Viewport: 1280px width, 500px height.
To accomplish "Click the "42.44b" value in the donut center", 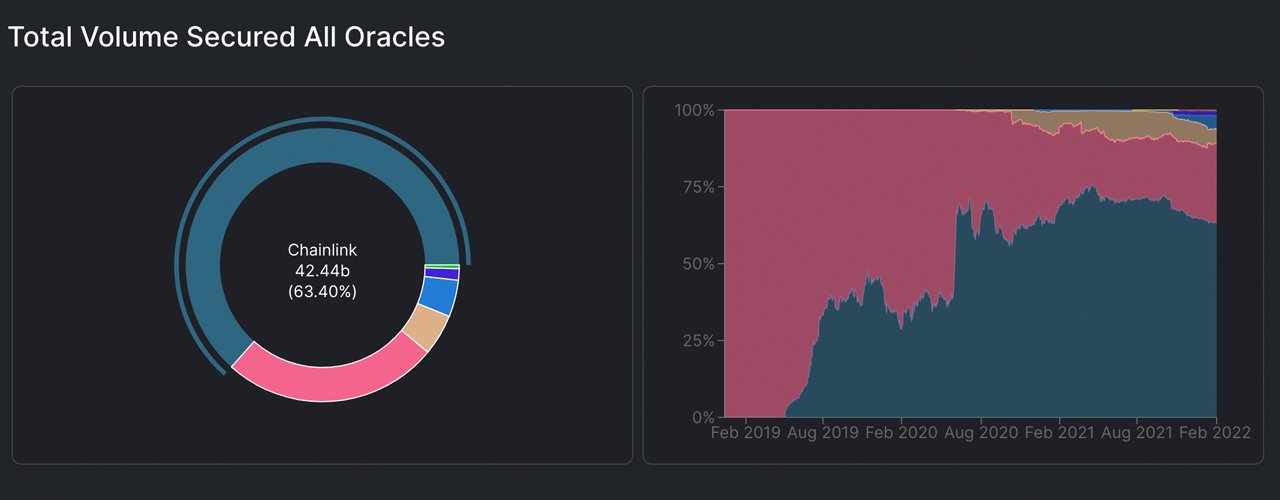I will 322,271.
